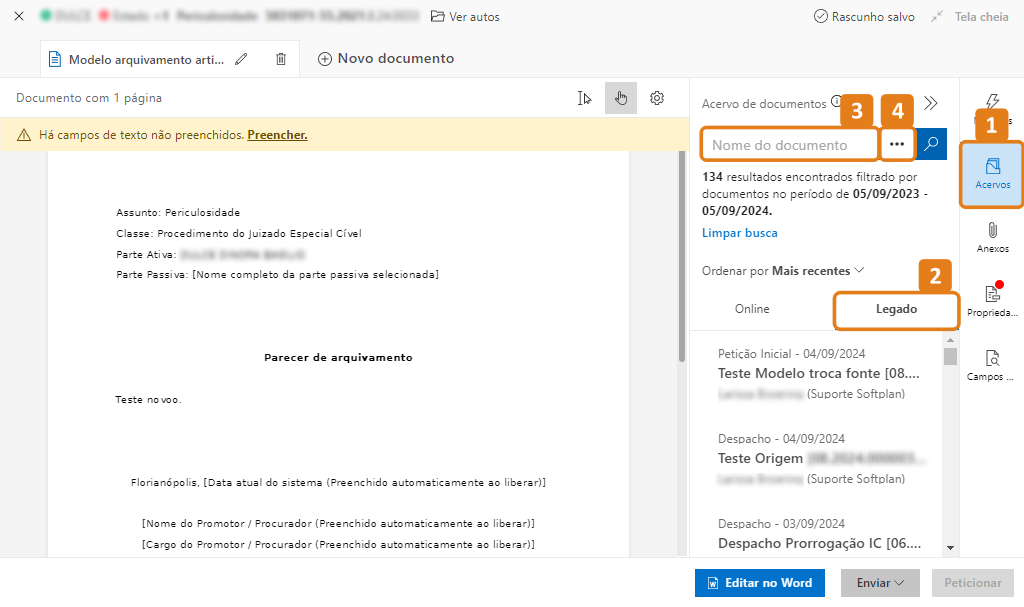Focus the Nome do documento search field

[789, 145]
